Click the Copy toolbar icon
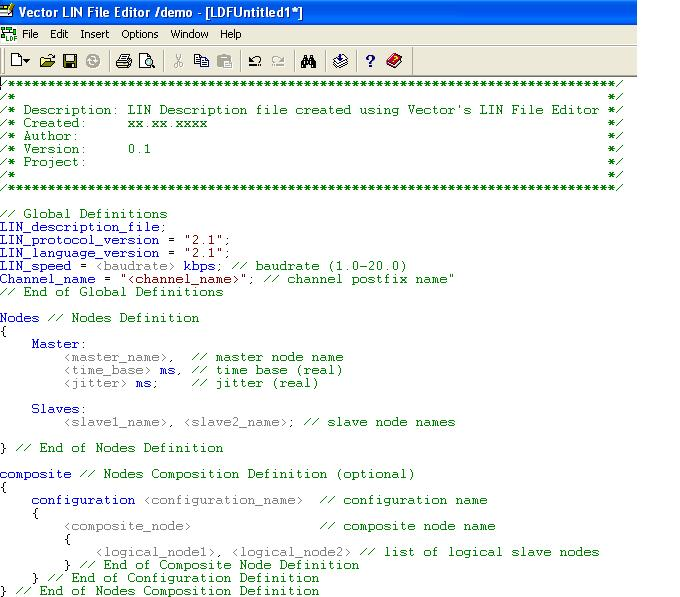Image resolution: width=680 pixels, height=597 pixels. tap(202, 61)
